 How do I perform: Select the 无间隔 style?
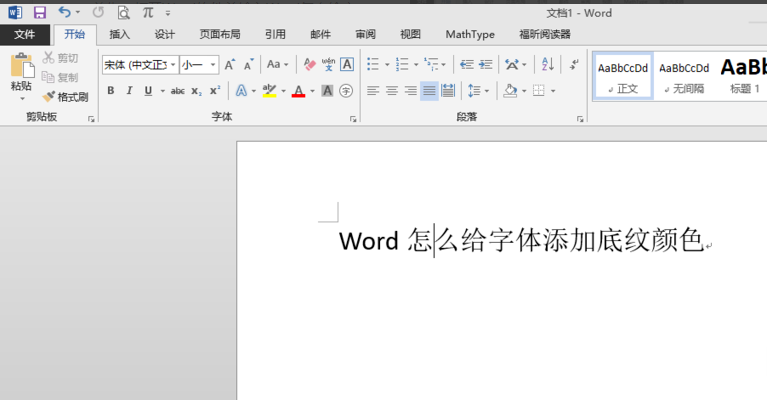pyautogui.click(x=684, y=77)
